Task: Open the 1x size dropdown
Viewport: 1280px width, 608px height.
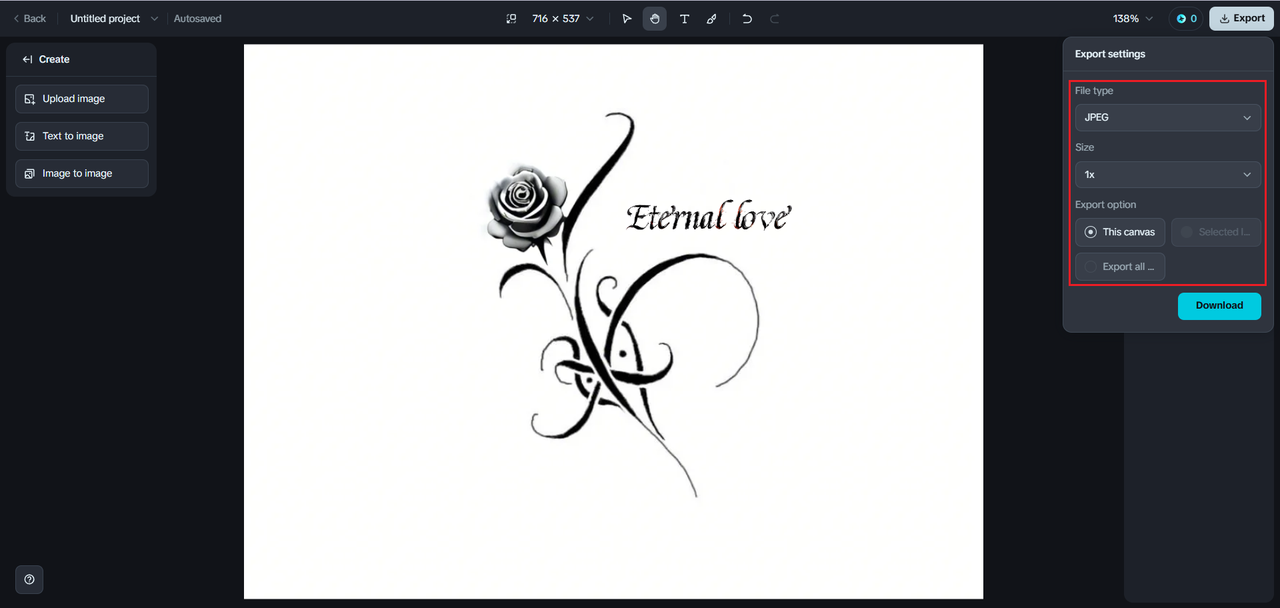Action: pos(1168,174)
